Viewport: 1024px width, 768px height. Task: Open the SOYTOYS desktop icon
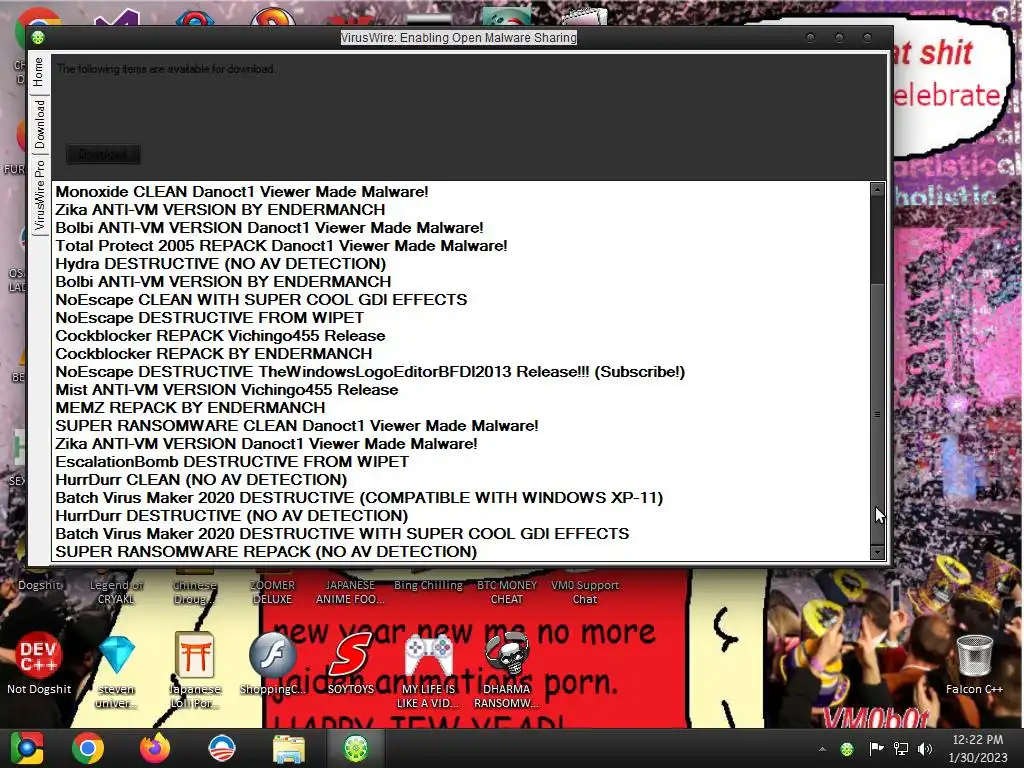[x=351, y=664]
